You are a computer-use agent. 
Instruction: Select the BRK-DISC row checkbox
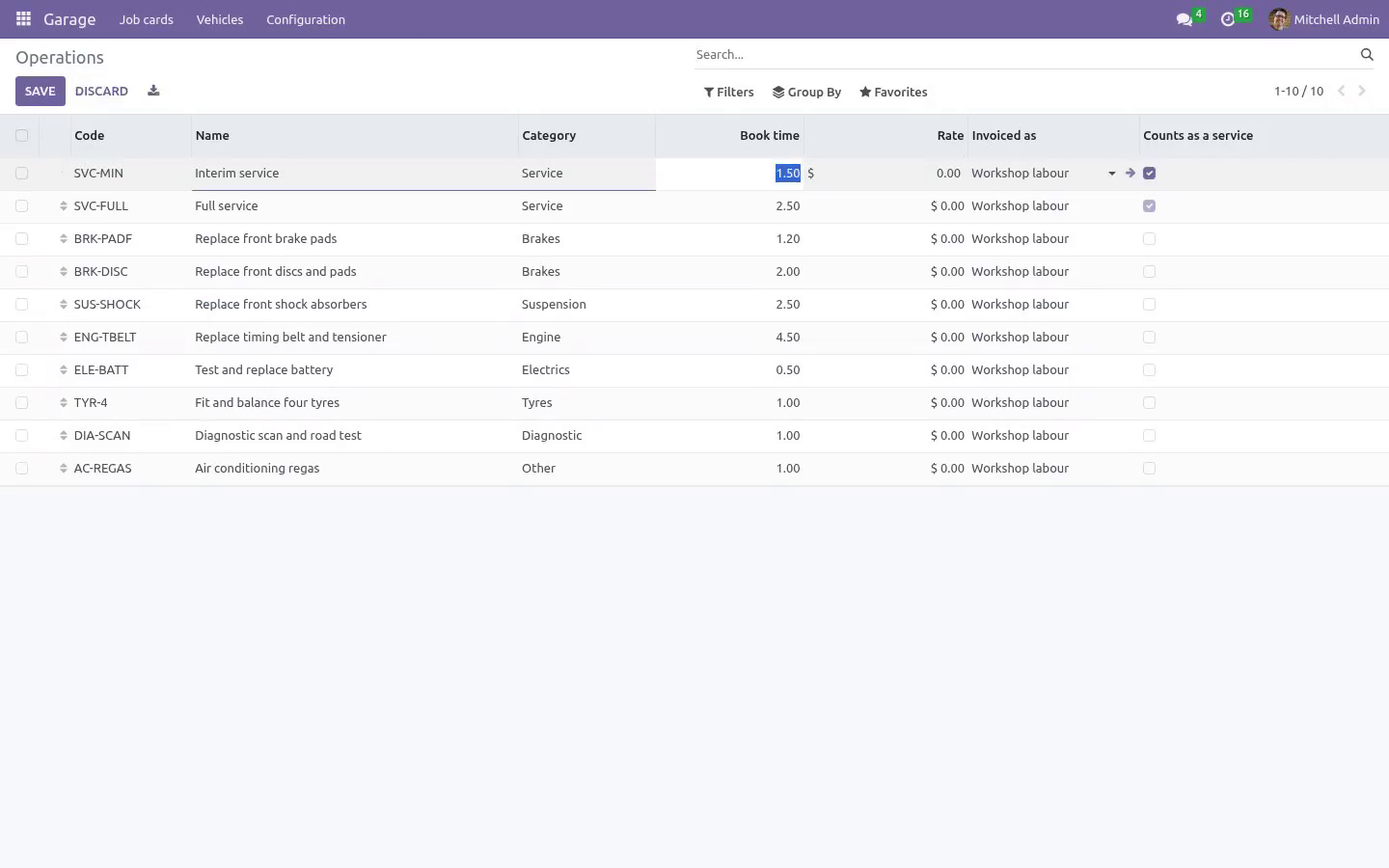pos(22,272)
